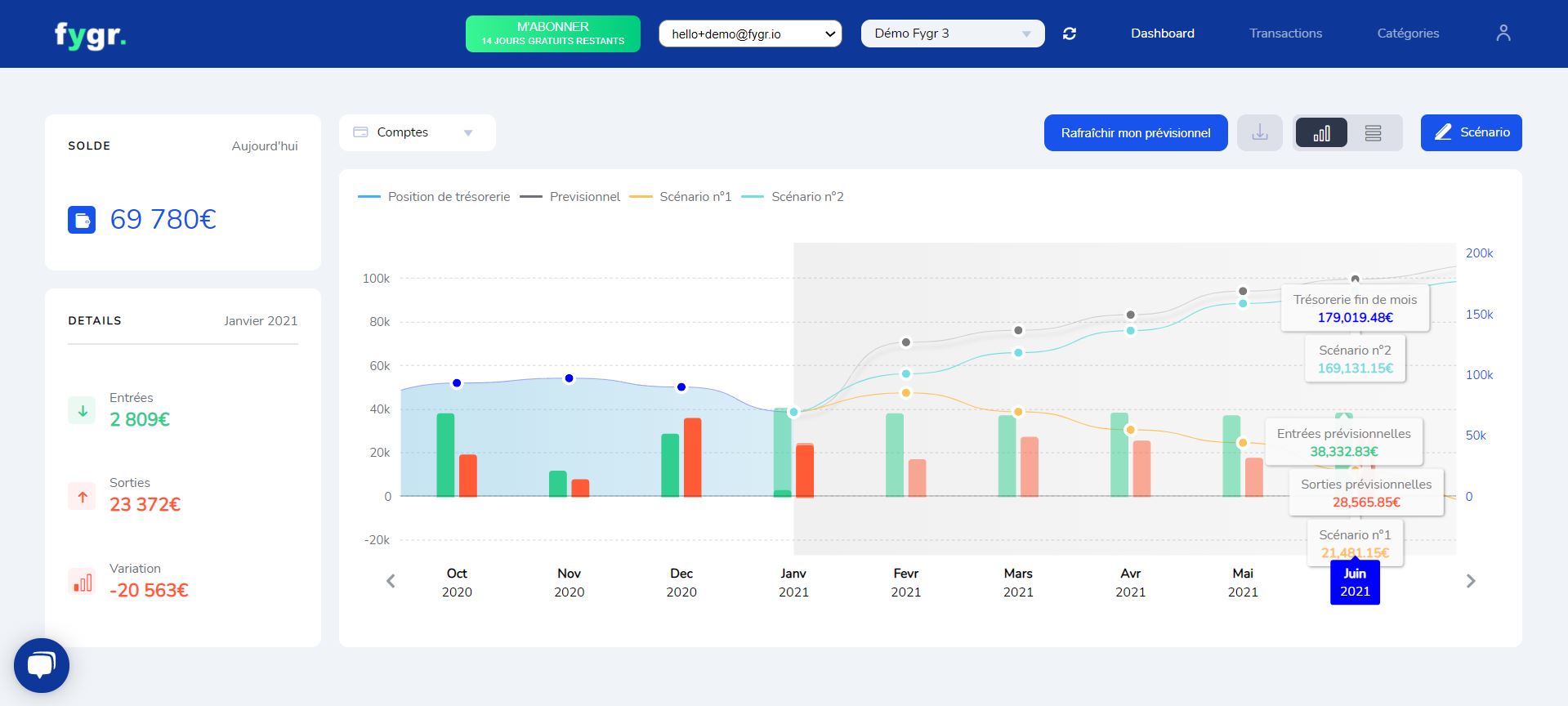Click Avr 2021 cyan Scénario n°2 point
The width and height of the screenshot is (1568, 706).
[1131, 331]
